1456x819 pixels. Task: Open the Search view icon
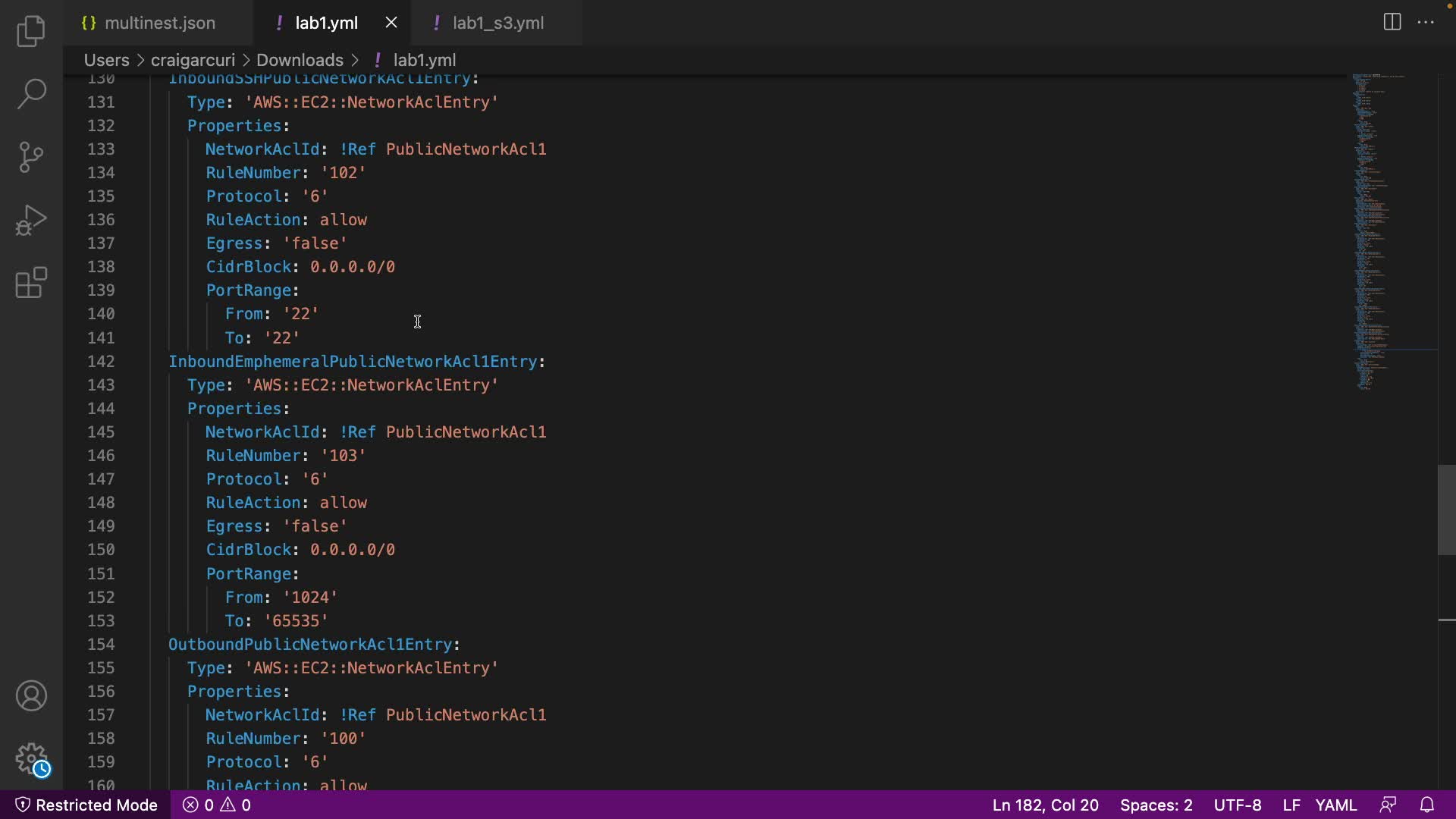pyautogui.click(x=31, y=94)
